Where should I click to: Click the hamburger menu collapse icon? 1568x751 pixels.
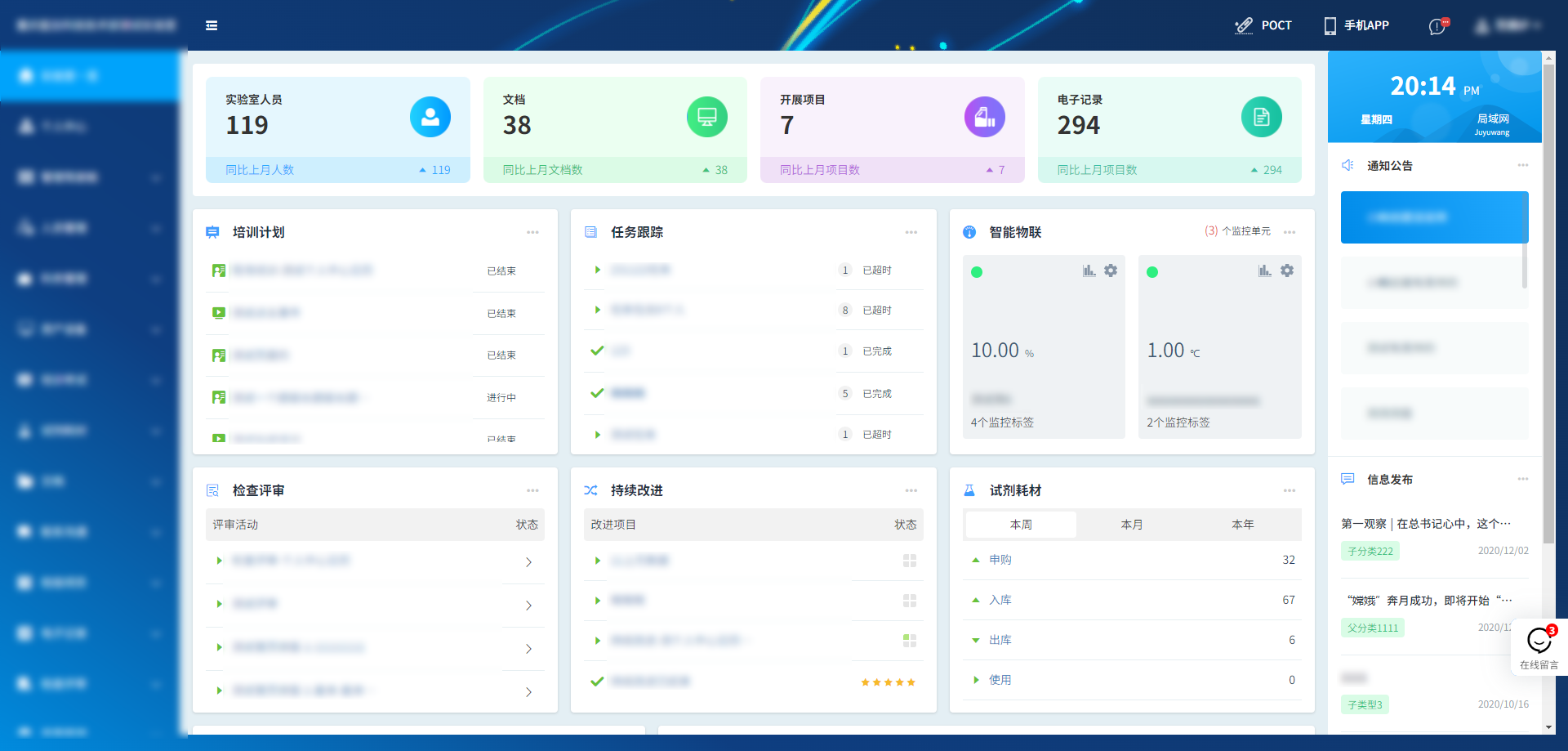212,25
